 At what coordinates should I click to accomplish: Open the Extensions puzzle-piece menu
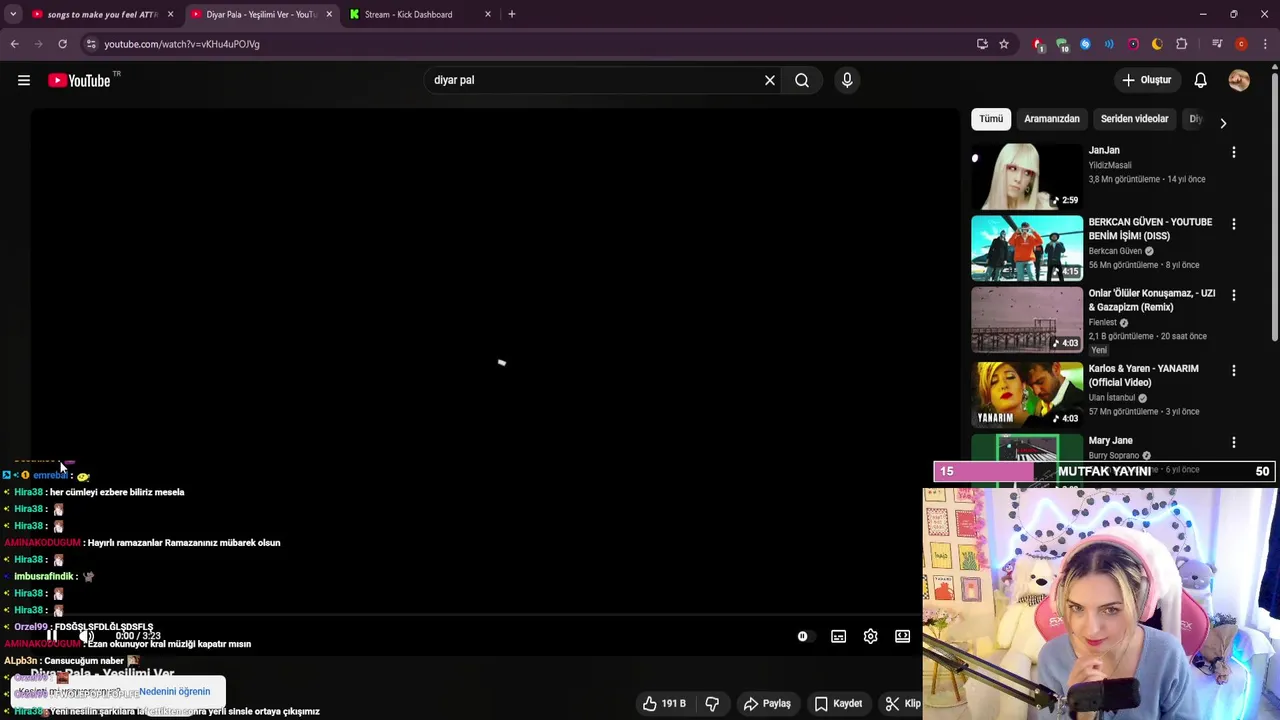coord(1181,44)
